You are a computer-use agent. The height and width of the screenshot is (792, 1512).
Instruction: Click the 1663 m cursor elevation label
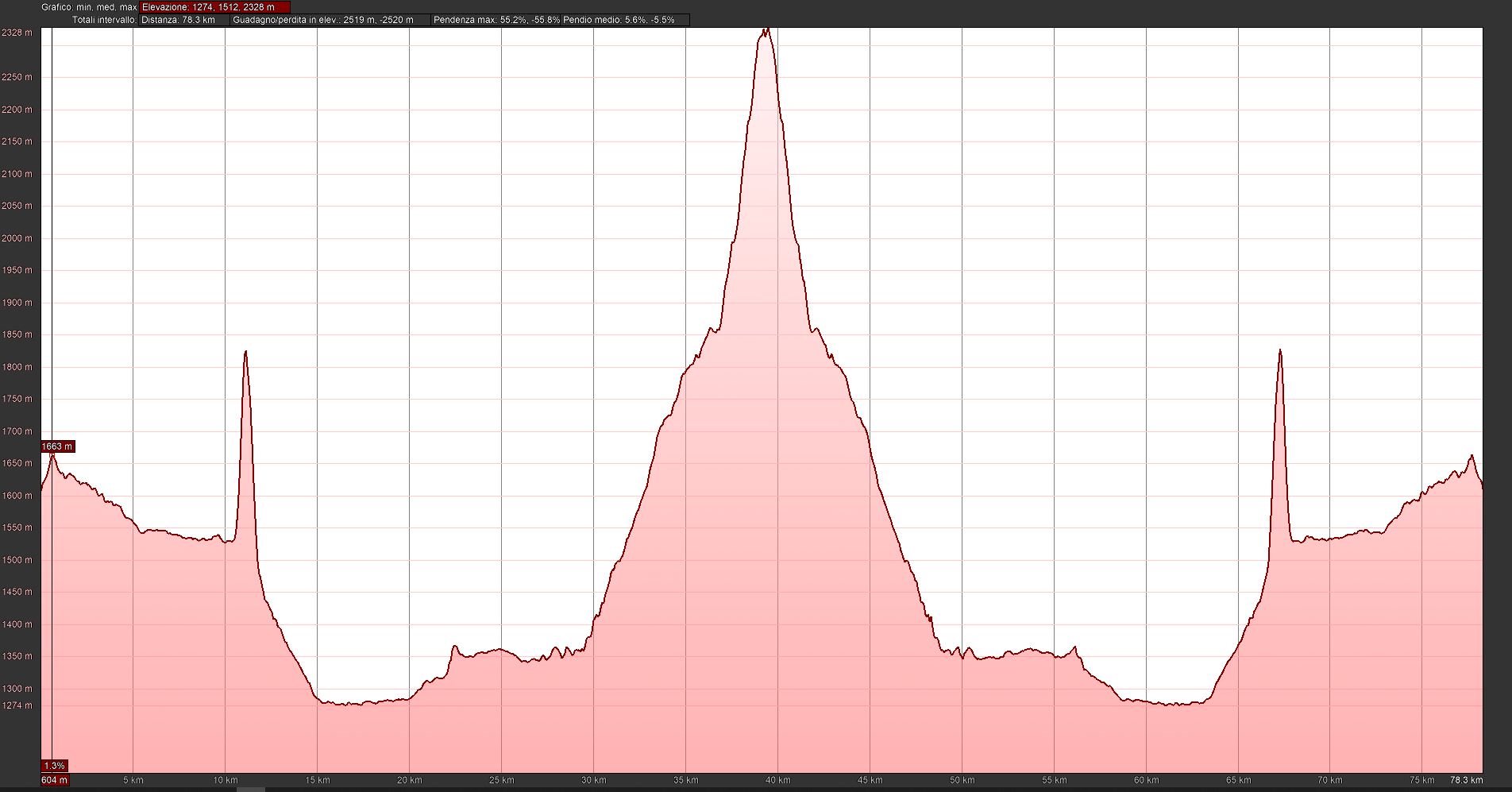[57, 446]
